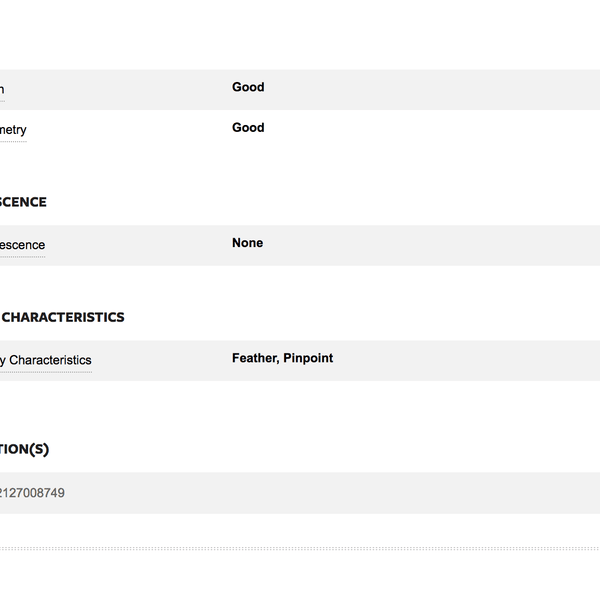Select the Good value beside Symmetry
This screenshot has height=600, width=600.
(248, 127)
